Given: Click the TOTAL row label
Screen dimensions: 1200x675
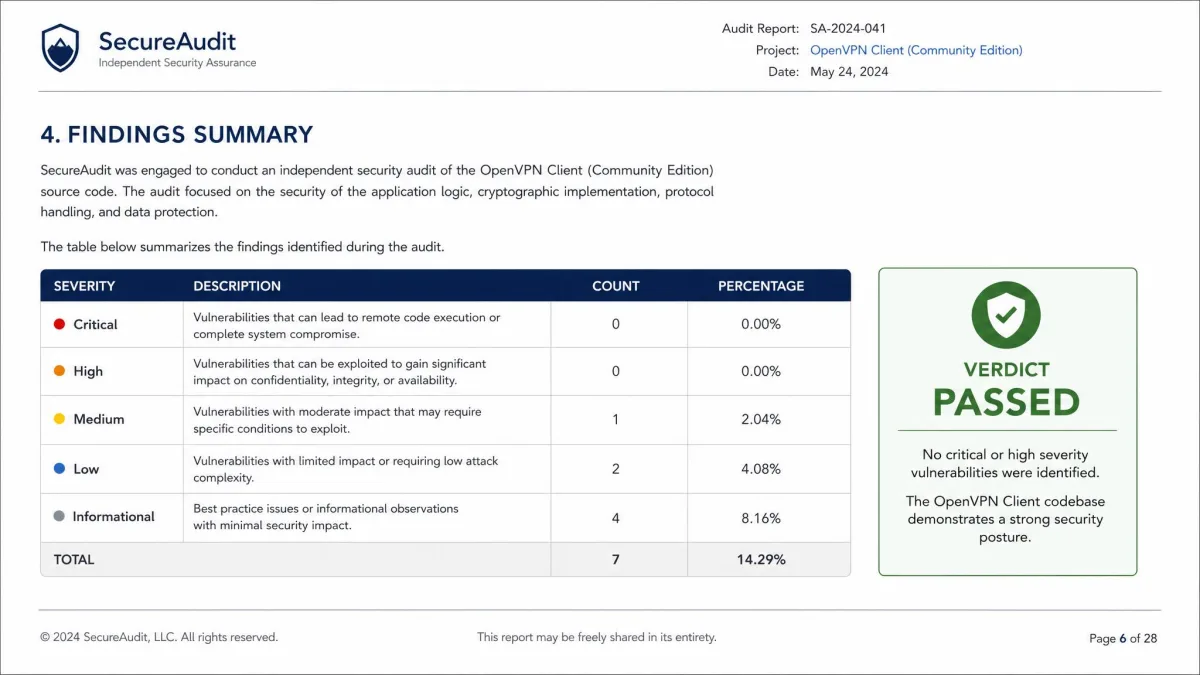Looking at the screenshot, I should [74, 560].
